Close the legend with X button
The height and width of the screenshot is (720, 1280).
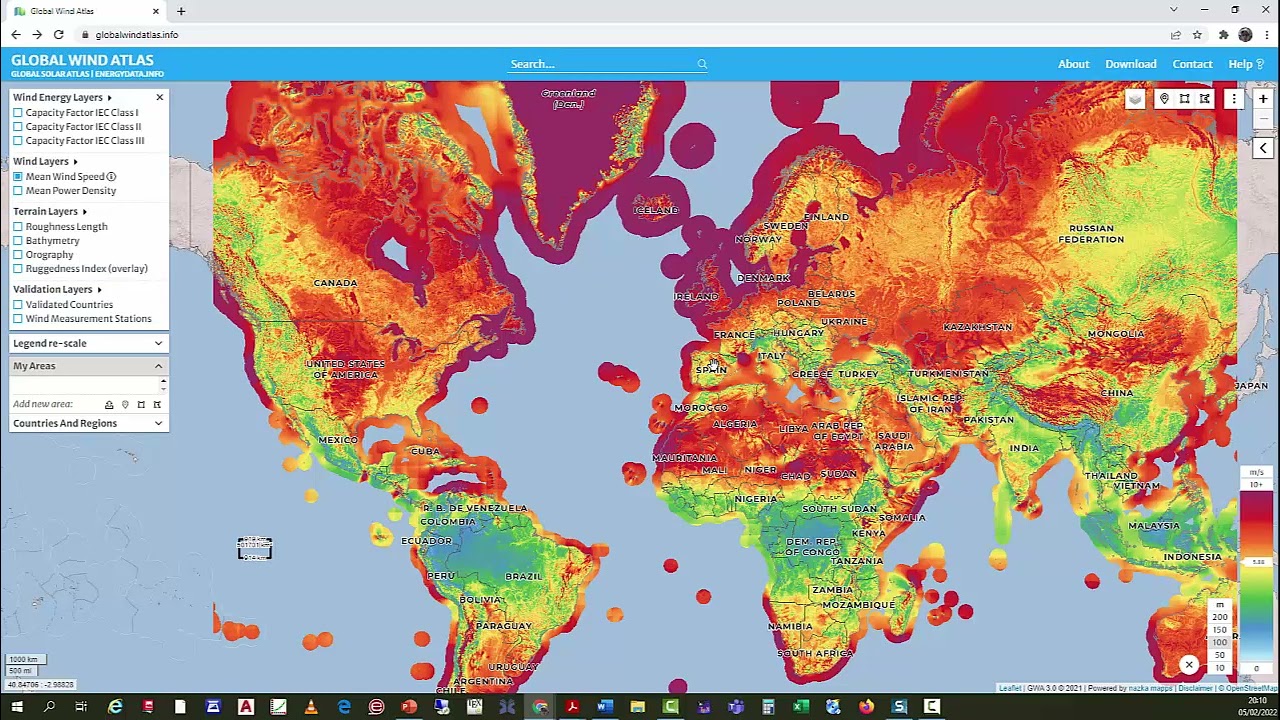(1189, 665)
